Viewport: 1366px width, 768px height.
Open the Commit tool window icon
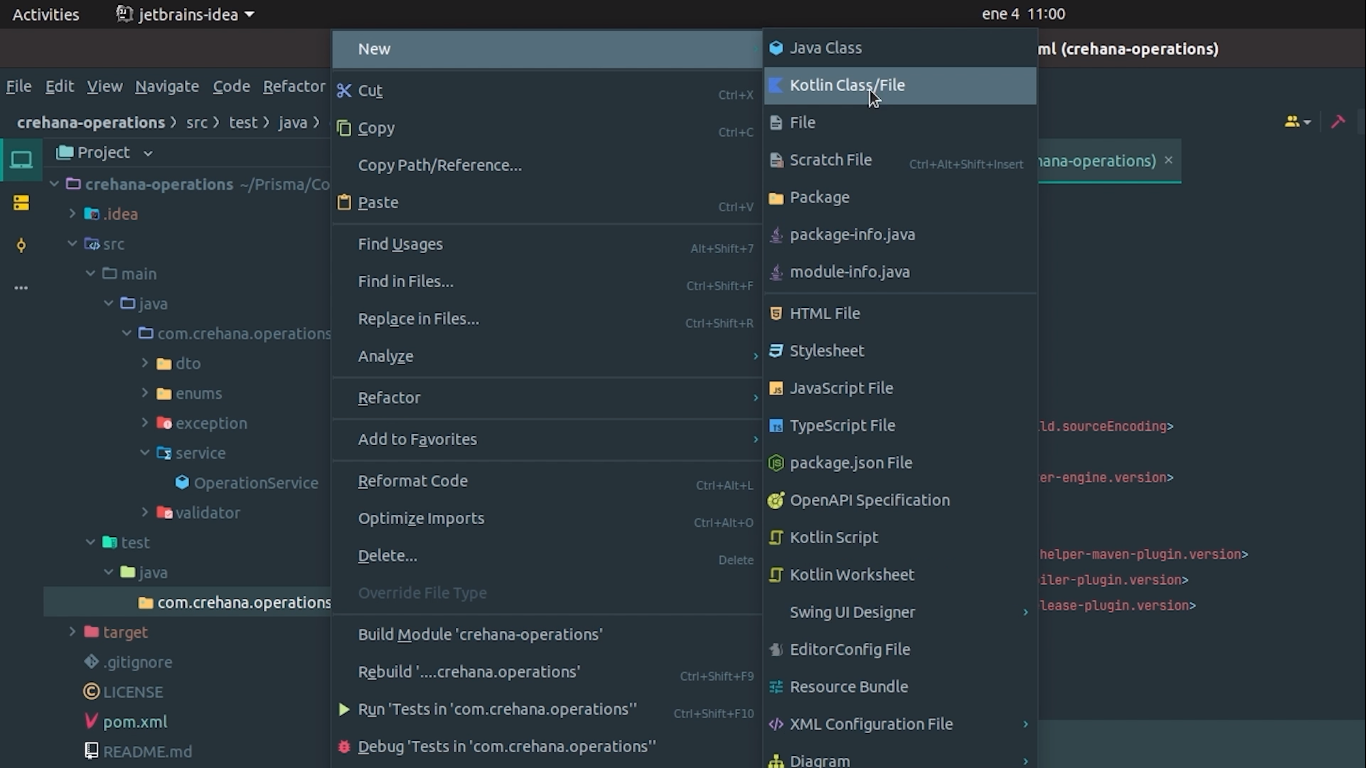point(21,203)
